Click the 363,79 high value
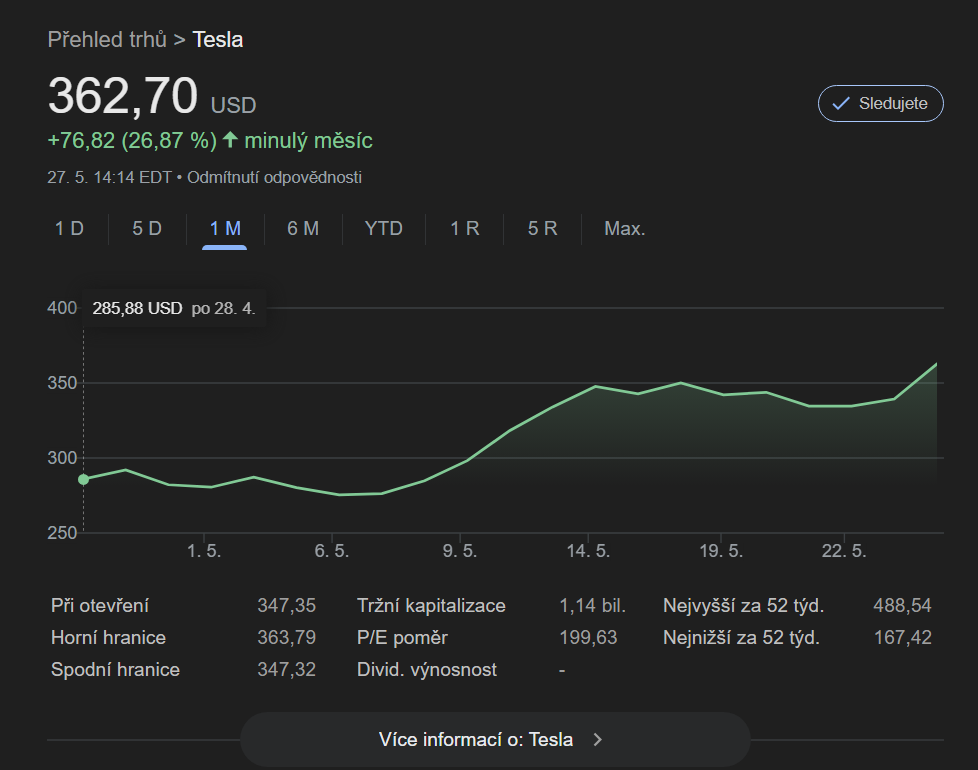The image size is (978, 770). (x=287, y=638)
